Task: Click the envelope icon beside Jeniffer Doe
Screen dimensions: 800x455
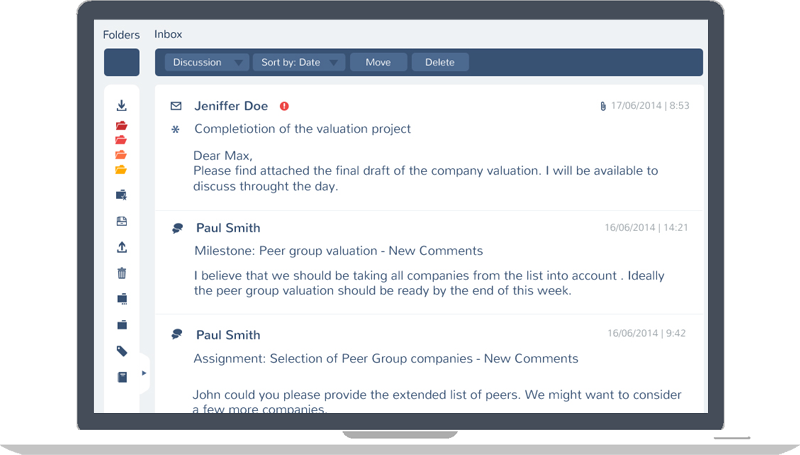Action: (x=176, y=106)
